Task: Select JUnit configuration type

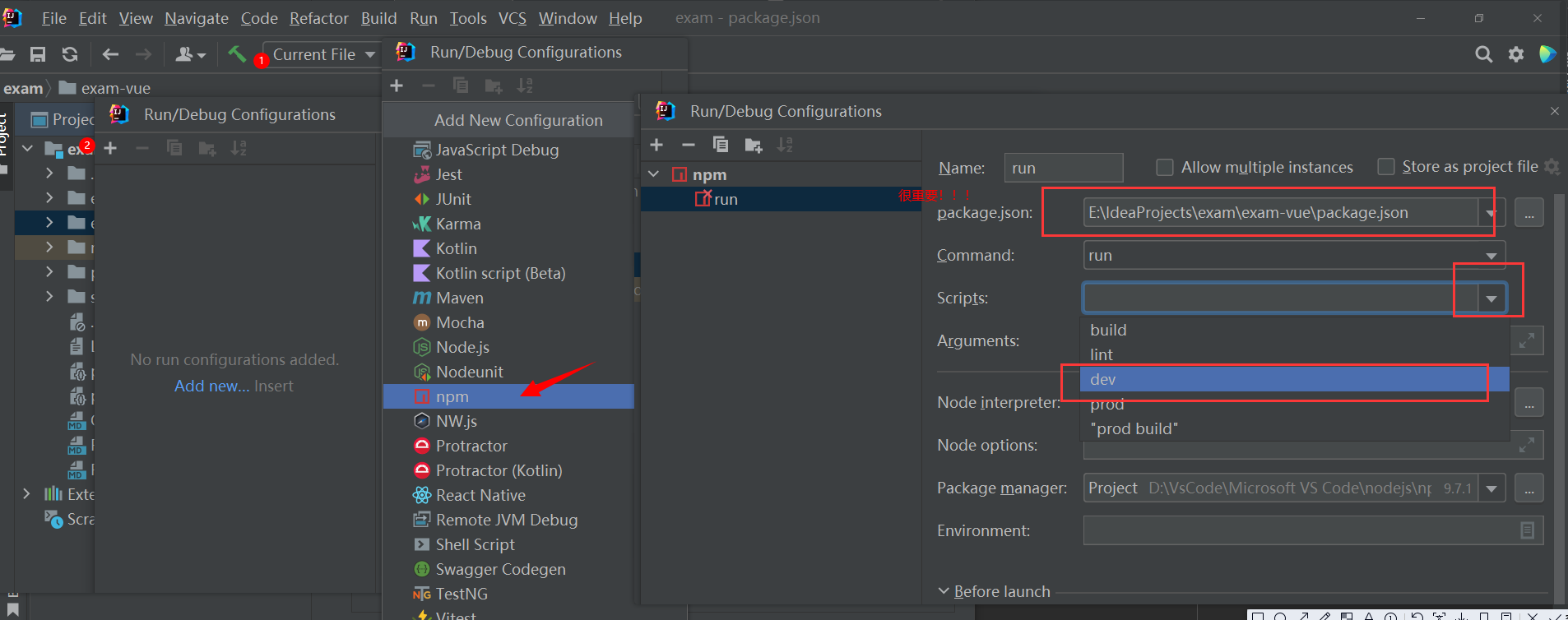Action: coord(508,199)
